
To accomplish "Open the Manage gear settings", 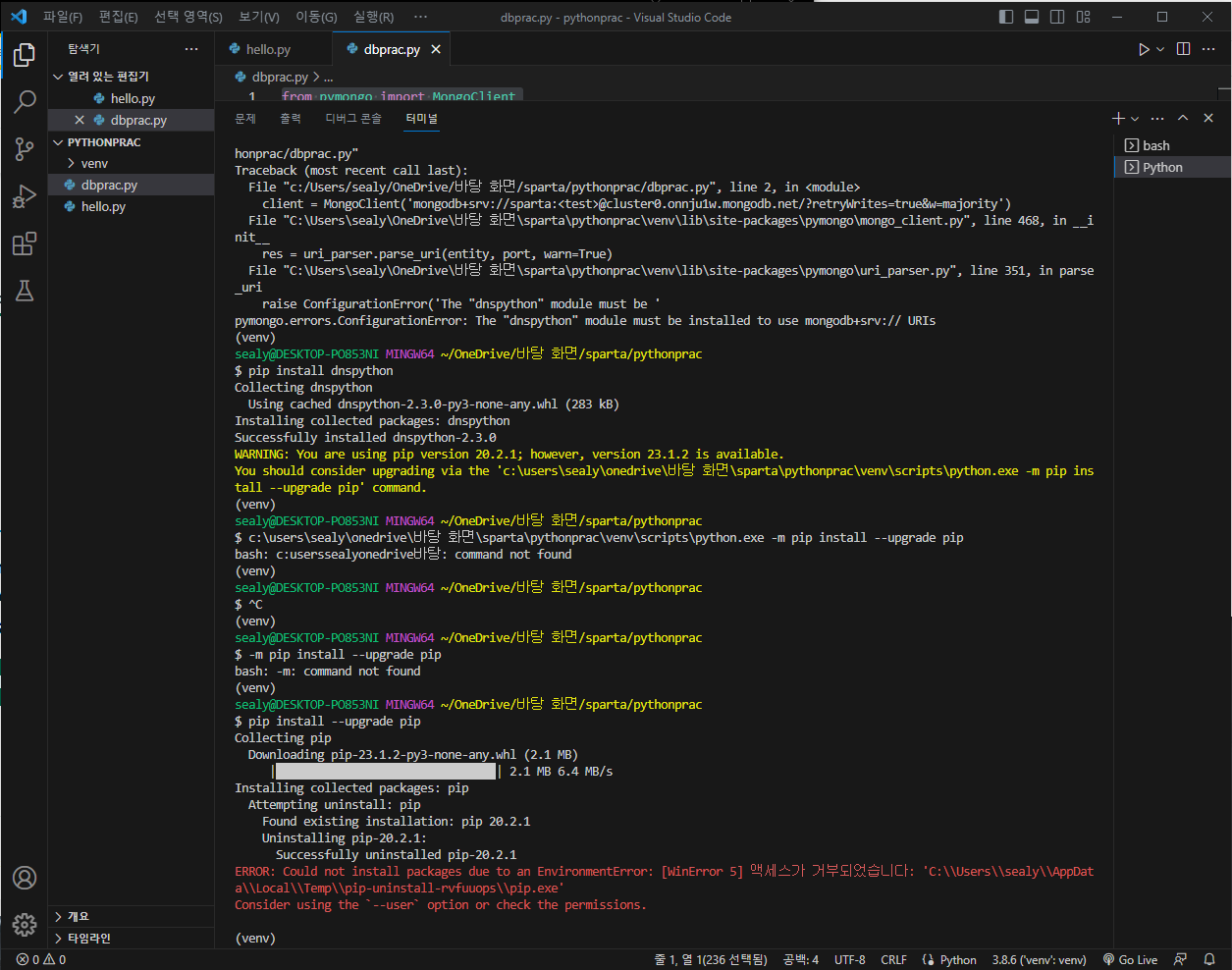I will 25,924.
